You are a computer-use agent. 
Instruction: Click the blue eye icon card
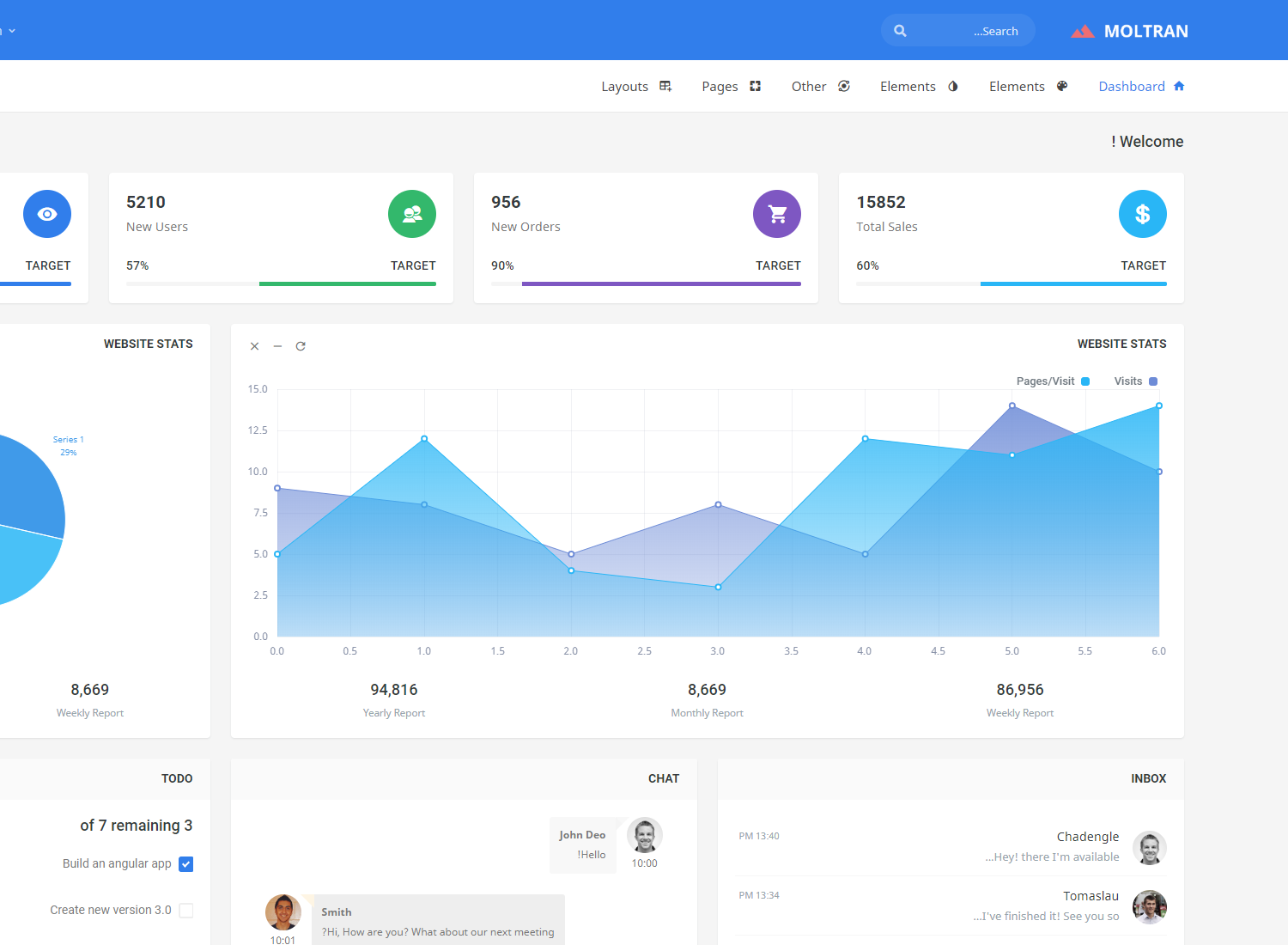point(47,214)
